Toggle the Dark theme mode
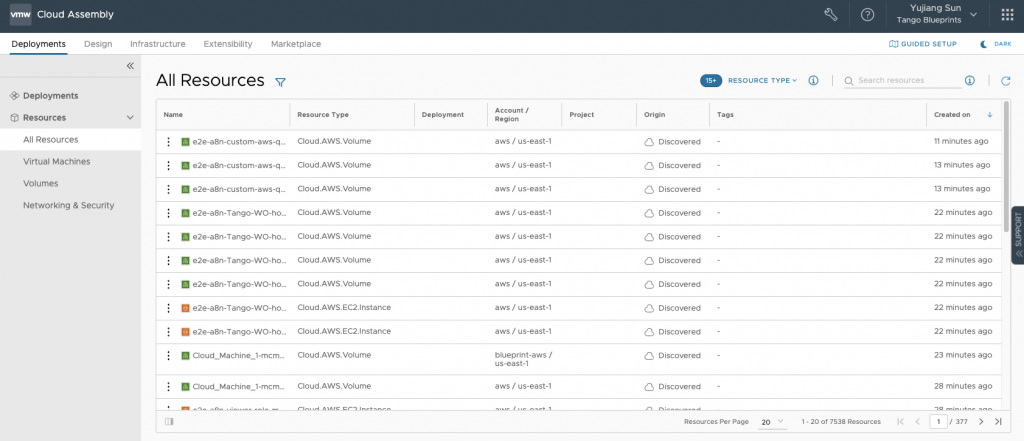Viewport: 1024px width, 441px height. tap(996, 44)
